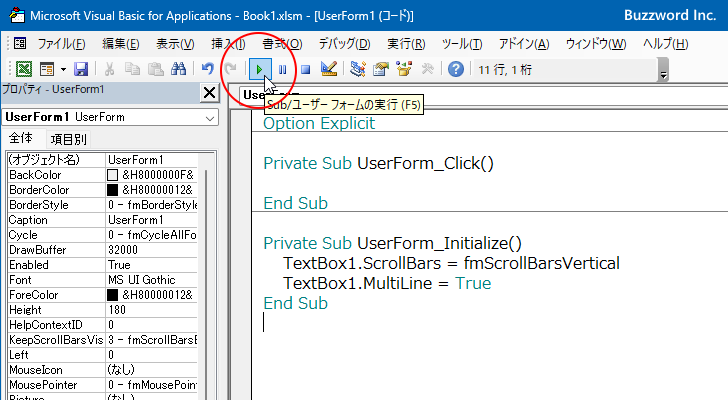Screen dimensions: 728x400
Task: Click the ForeColor black color swatch
Action: coord(112,295)
